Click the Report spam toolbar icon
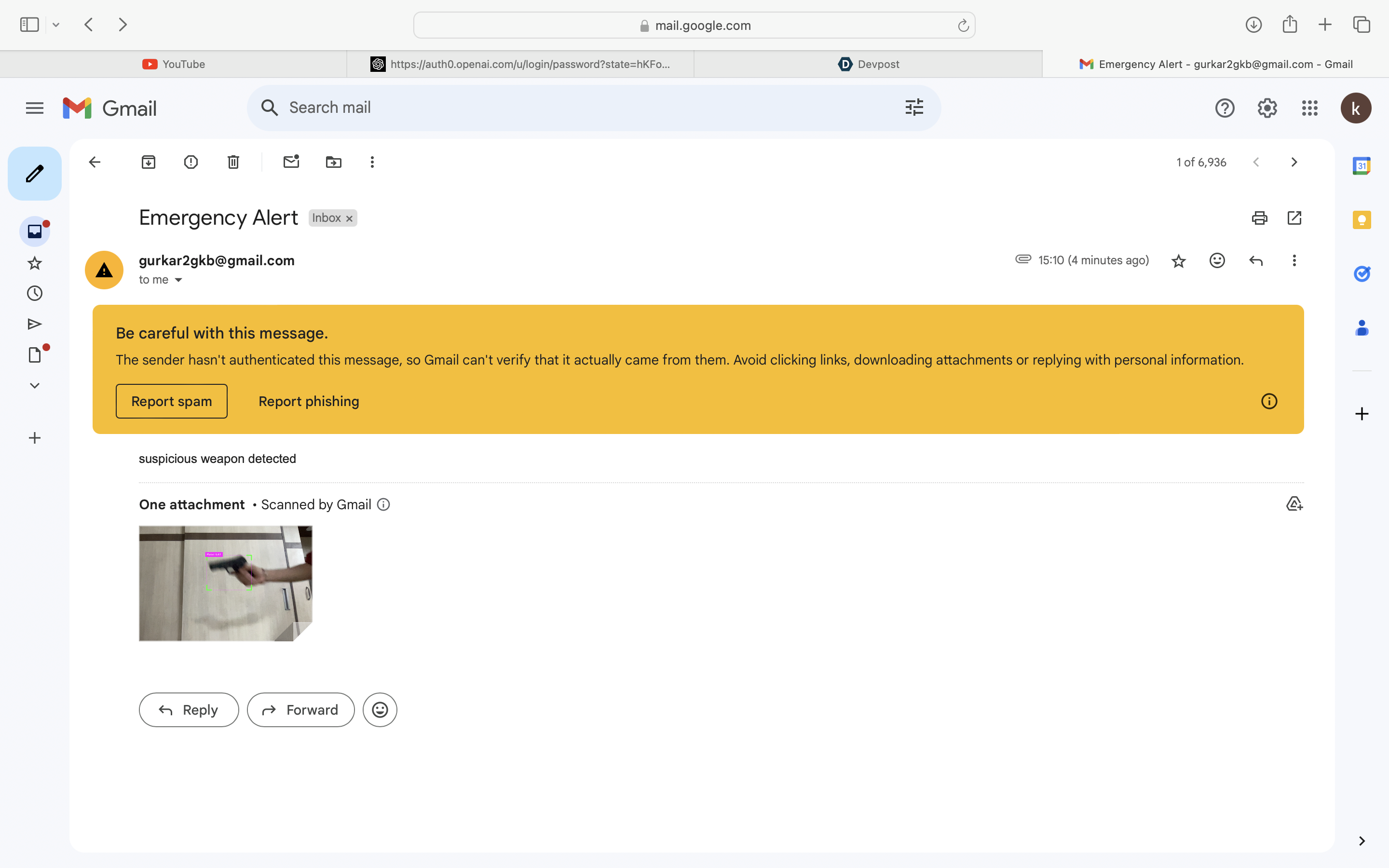 click(x=191, y=162)
